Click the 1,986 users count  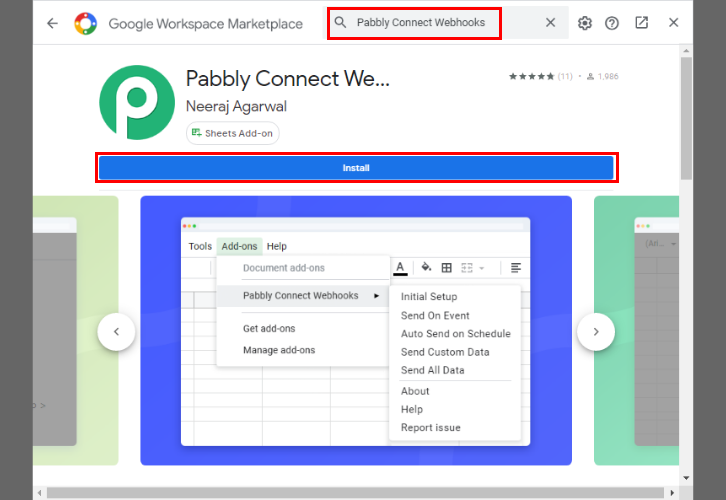click(603, 76)
